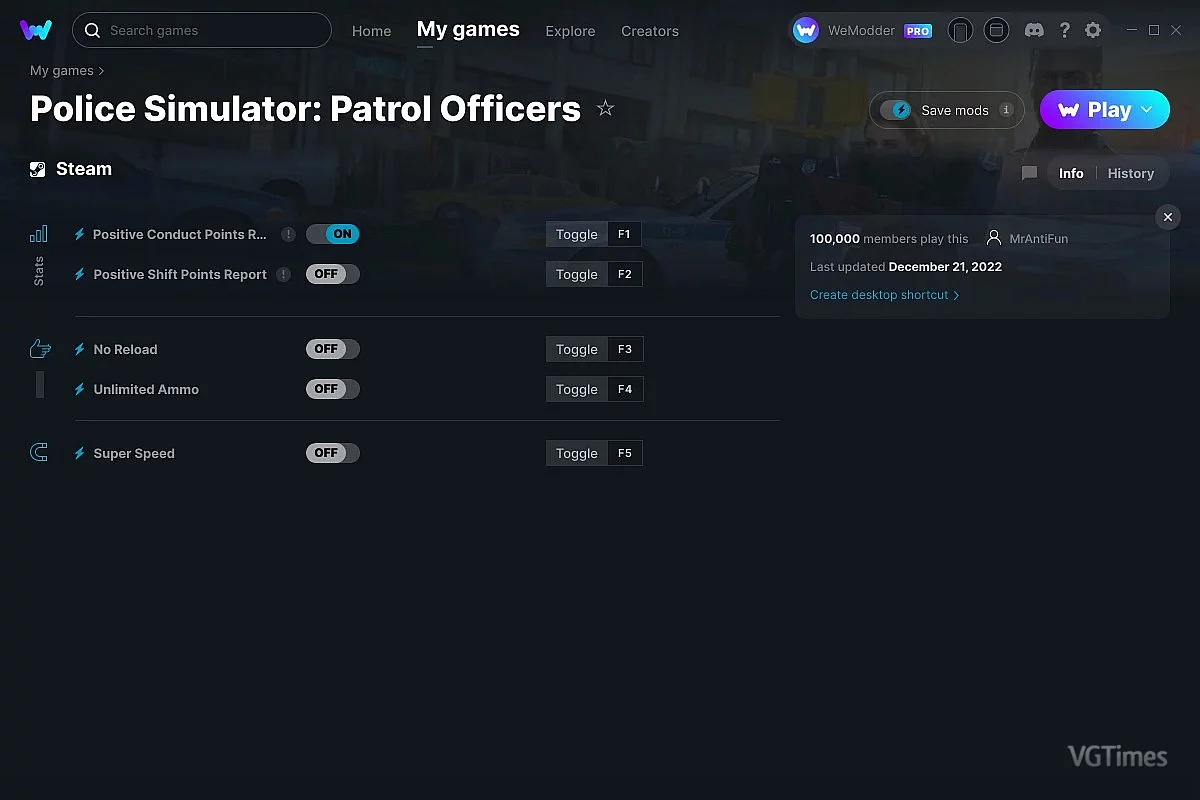Click the December 21, 2022 date
Image resolution: width=1200 pixels, height=800 pixels.
(945, 267)
